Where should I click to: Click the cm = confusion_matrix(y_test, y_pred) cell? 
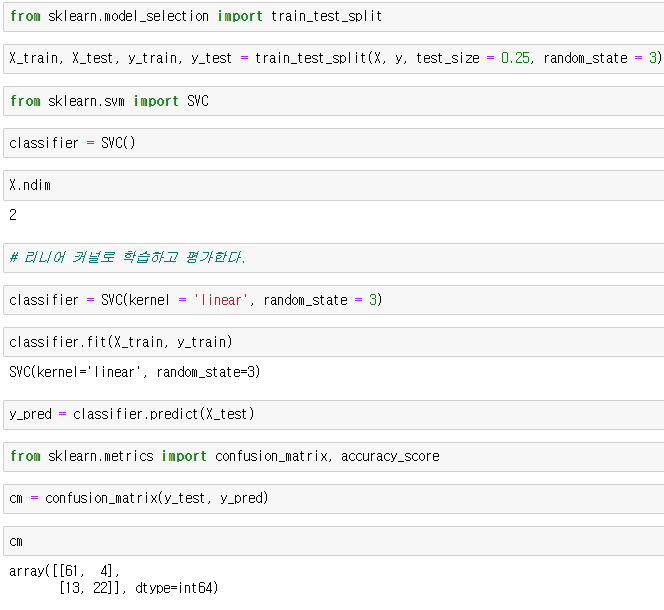(x=334, y=499)
